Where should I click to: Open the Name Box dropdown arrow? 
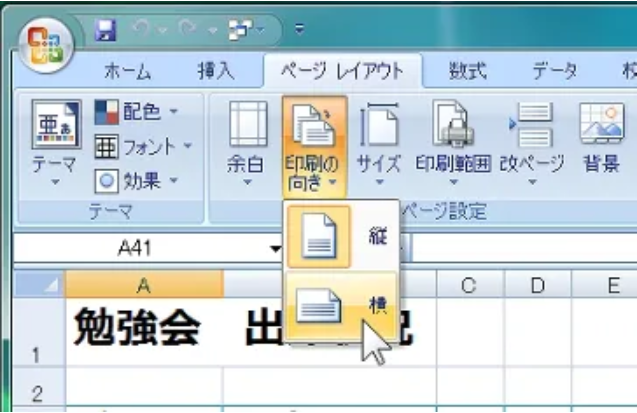275,248
